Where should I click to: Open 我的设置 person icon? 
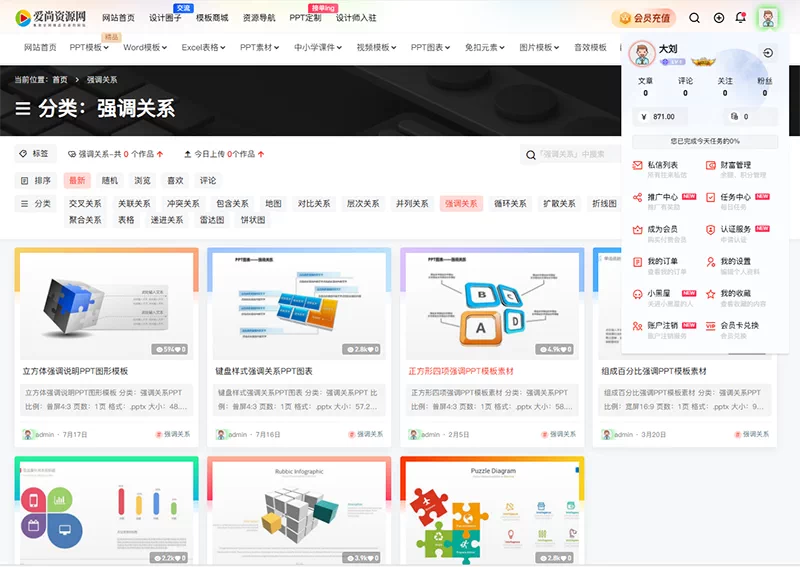[x=710, y=262]
